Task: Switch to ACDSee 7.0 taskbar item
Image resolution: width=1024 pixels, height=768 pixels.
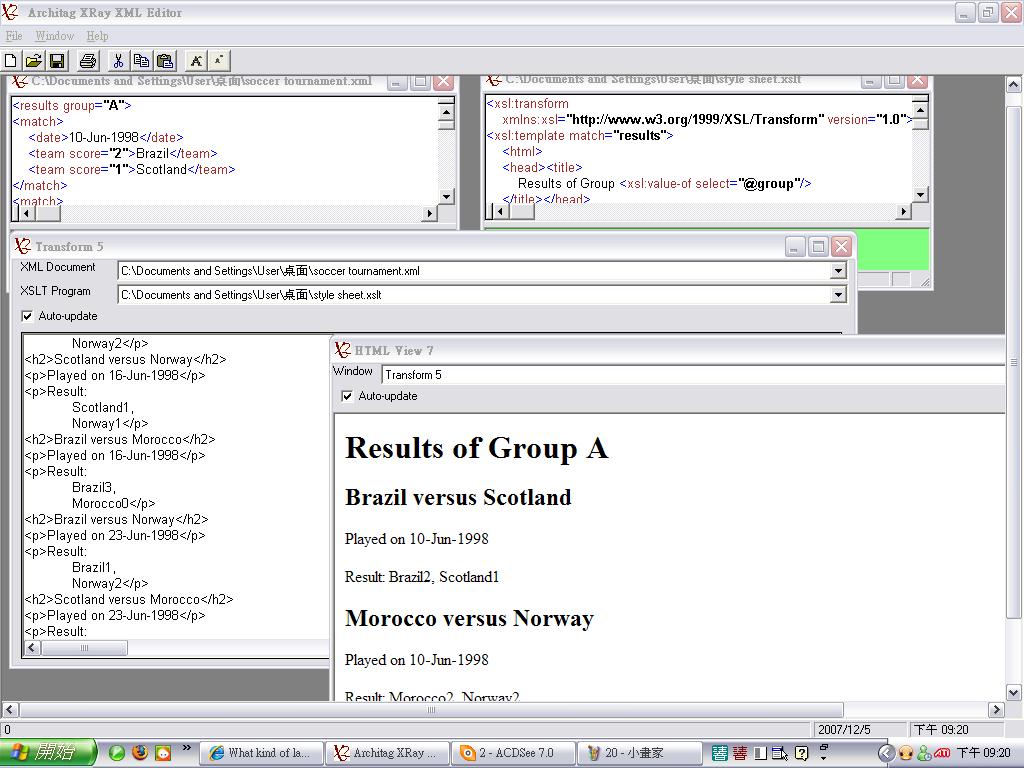Action: [513, 753]
